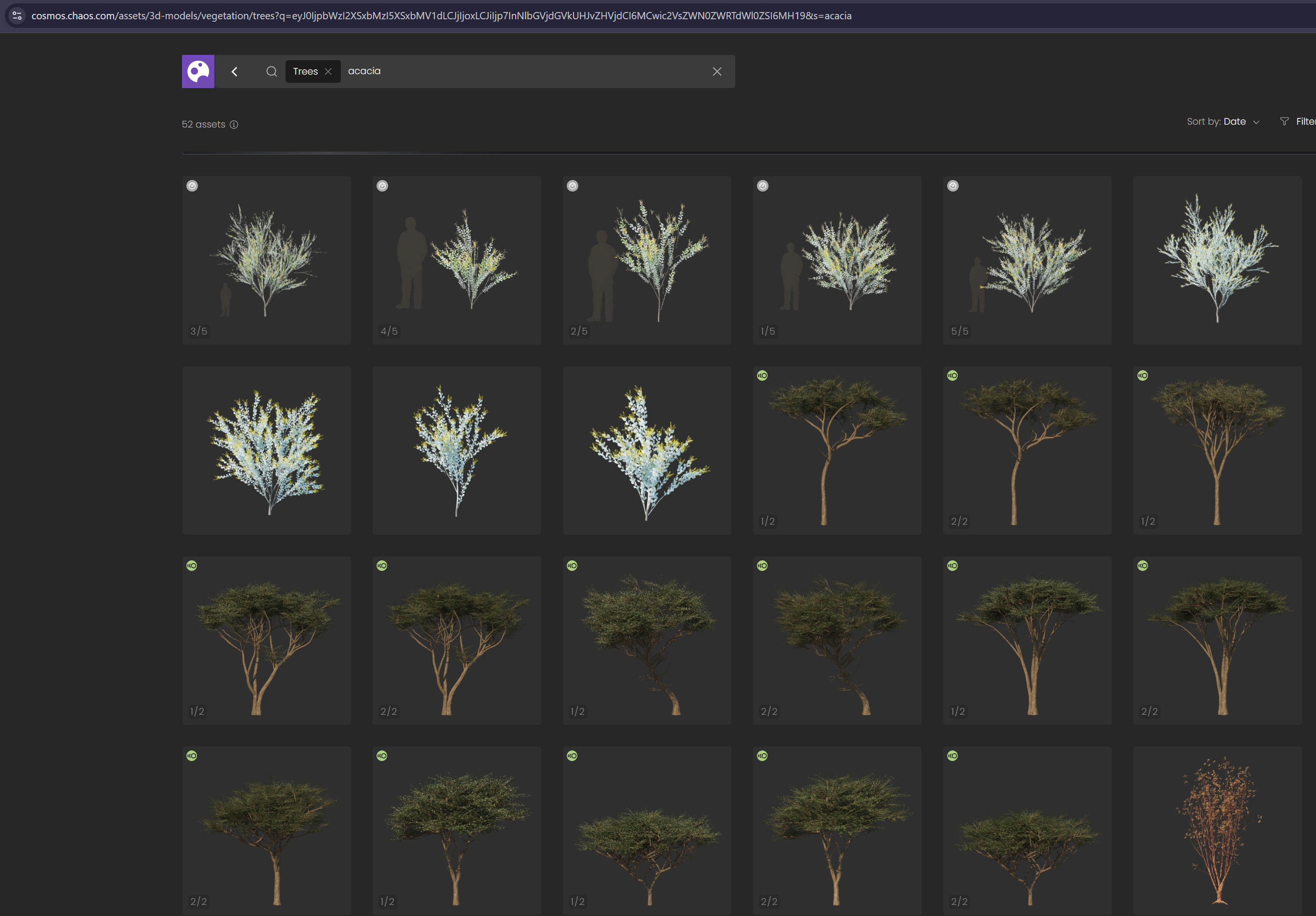Viewport: 1316px width, 916px height.
Task: Open the 3/5 wattle tree thumbnail
Action: click(x=266, y=261)
